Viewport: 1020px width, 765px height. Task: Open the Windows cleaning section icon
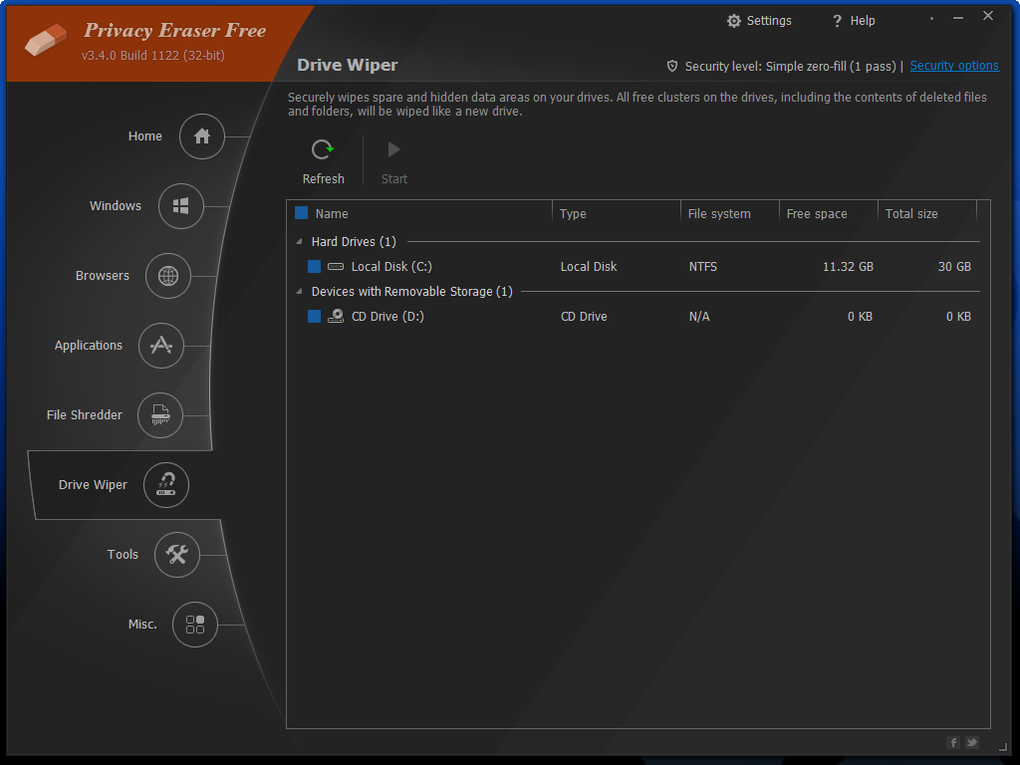point(181,206)
